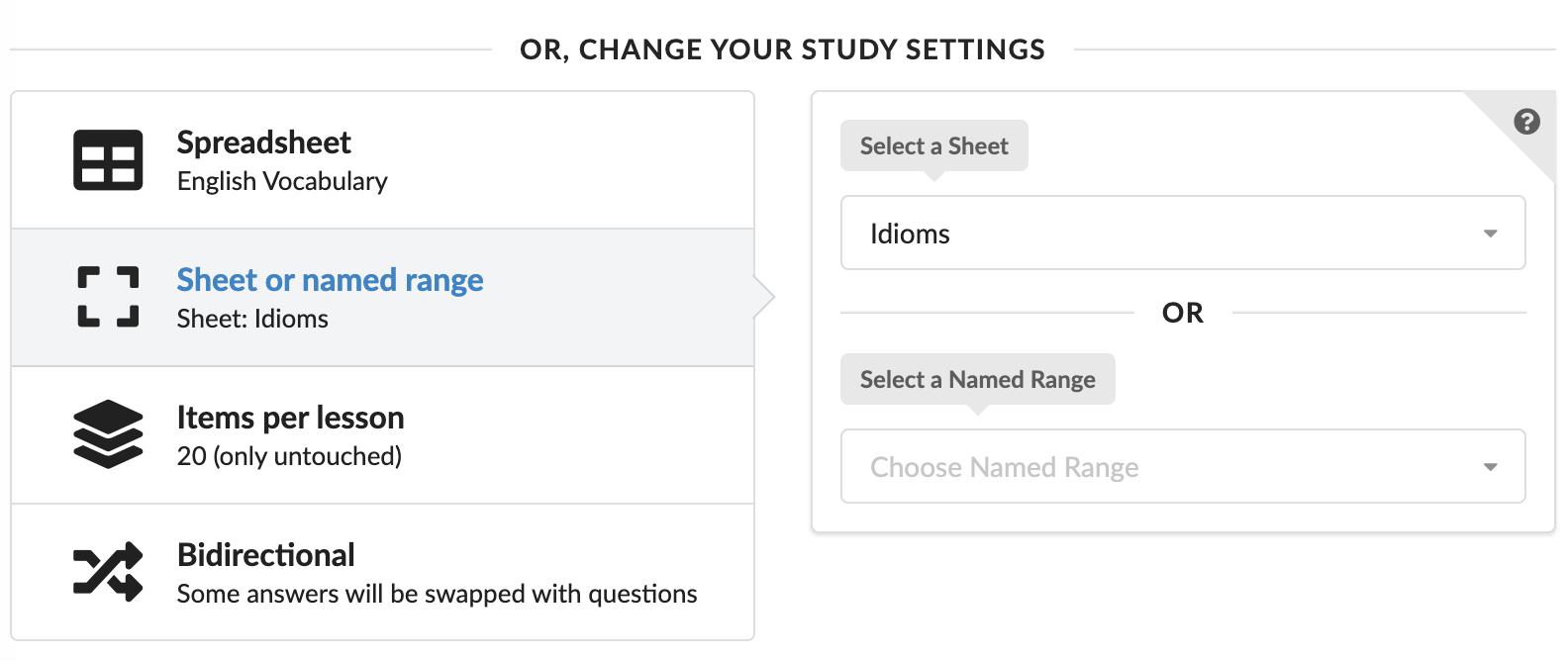Click the Select a Sheet label
The width and height of the screenshot is (1568, 661).
(933, 146)
